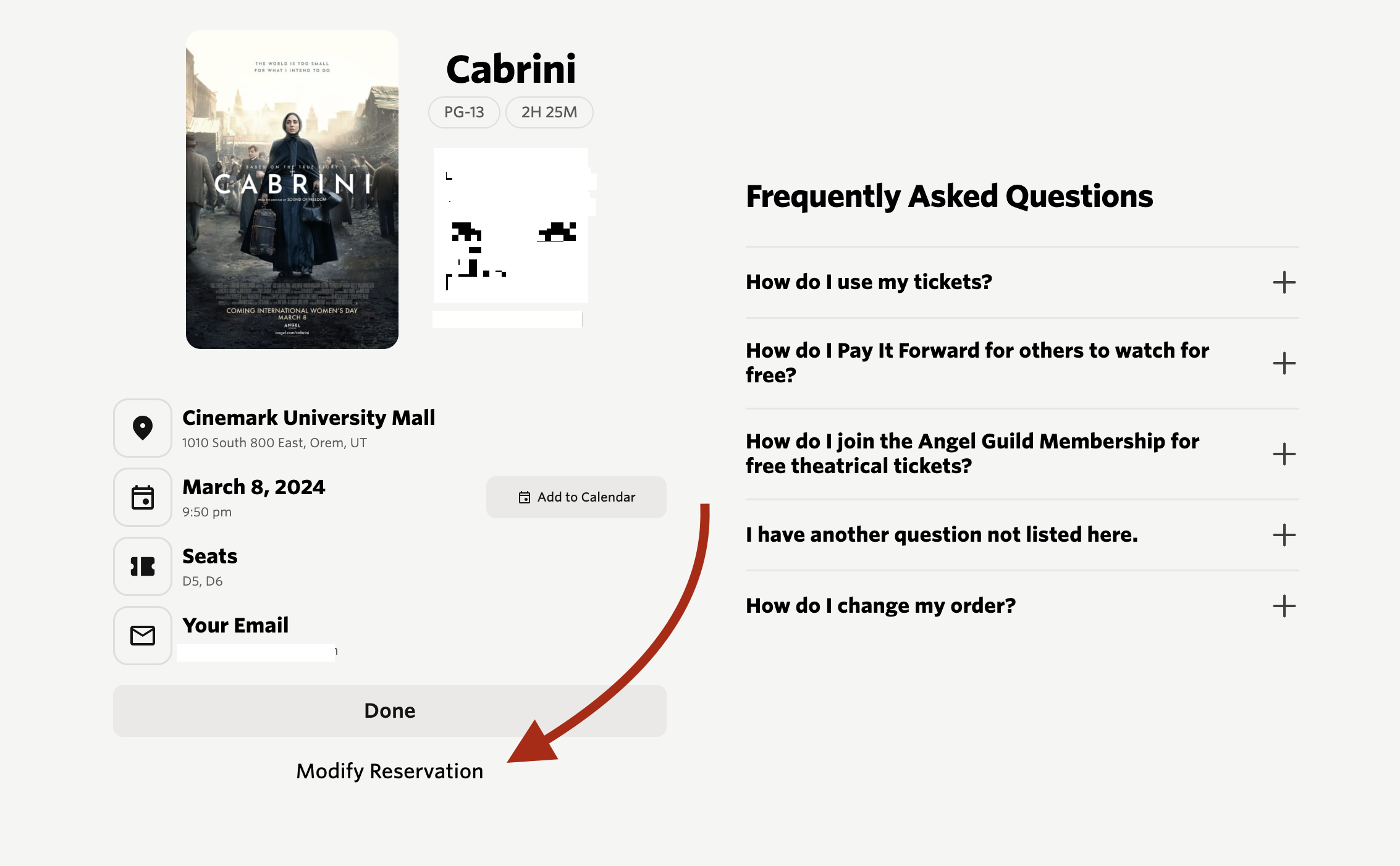
Task: Expand the Angel Guild Membership question
Action: pyautogui.click(x=1284, y=454)
